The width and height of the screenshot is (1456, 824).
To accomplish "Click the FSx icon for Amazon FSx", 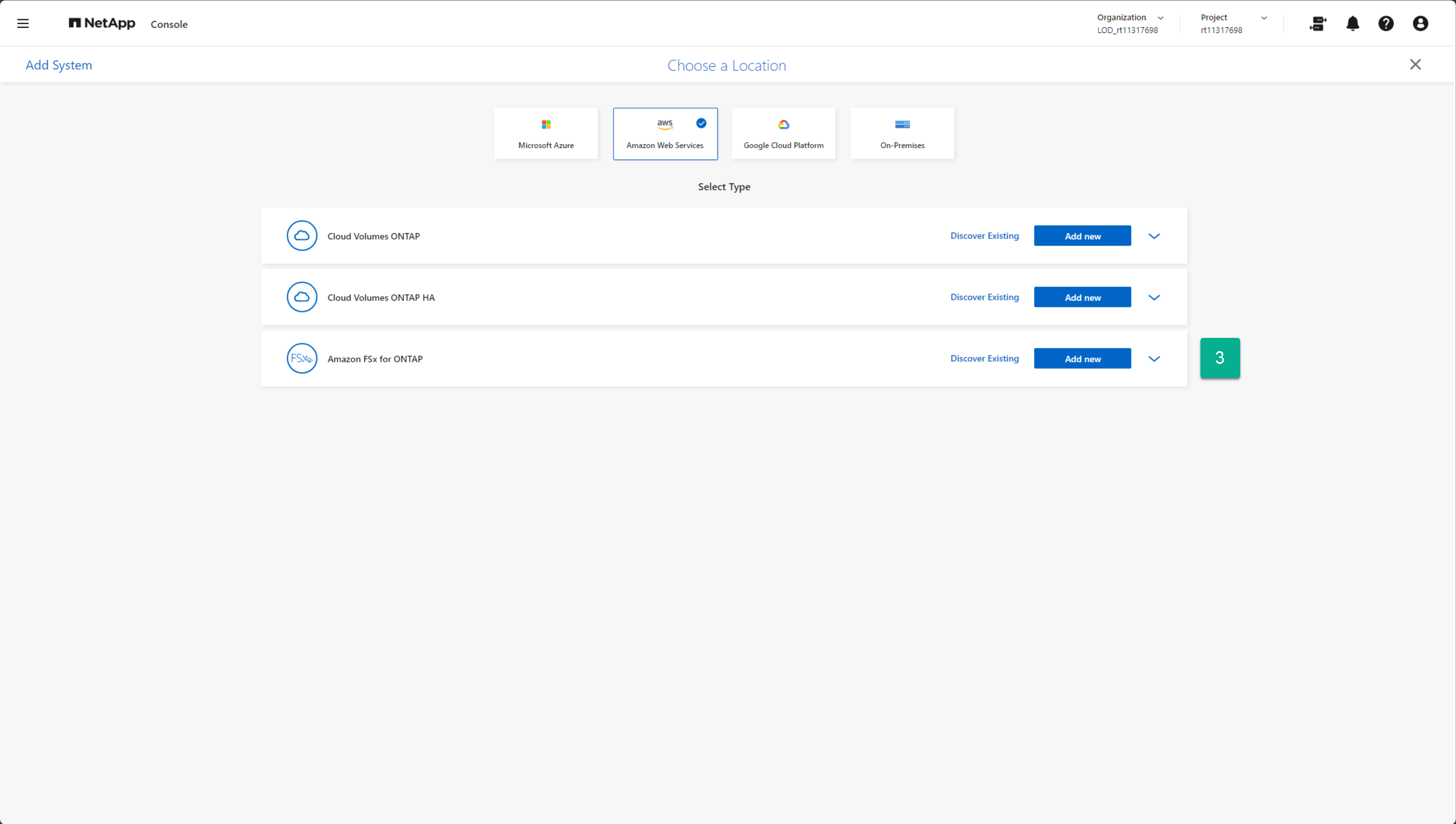I will [x=302, y=358].
